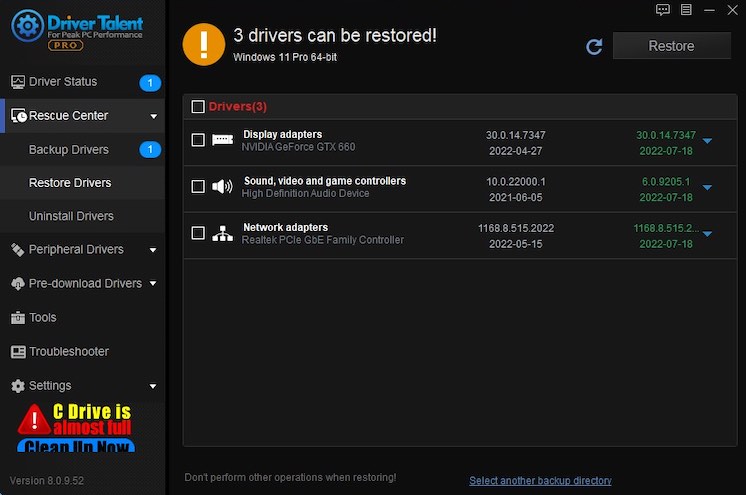This screenshot has height=495, width=746.
Task: Collapse the Rescue Center submenu arrow
Action: (153, 116)
